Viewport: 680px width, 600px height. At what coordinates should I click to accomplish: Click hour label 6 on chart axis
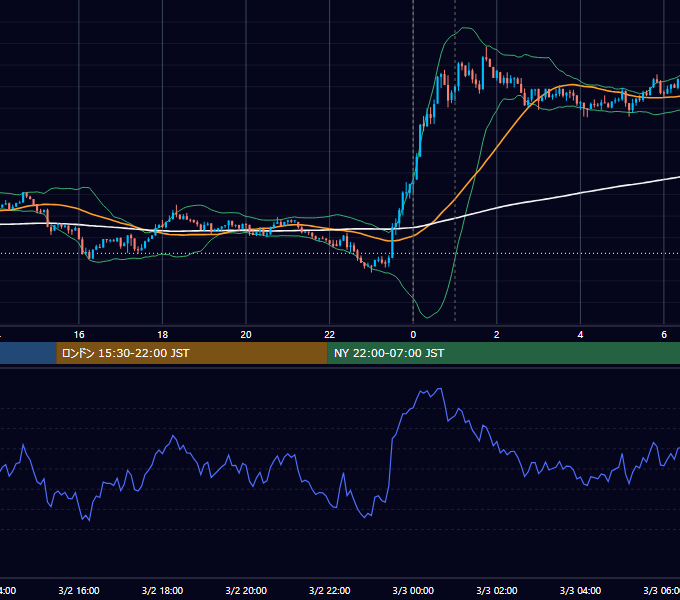[664, 335]
